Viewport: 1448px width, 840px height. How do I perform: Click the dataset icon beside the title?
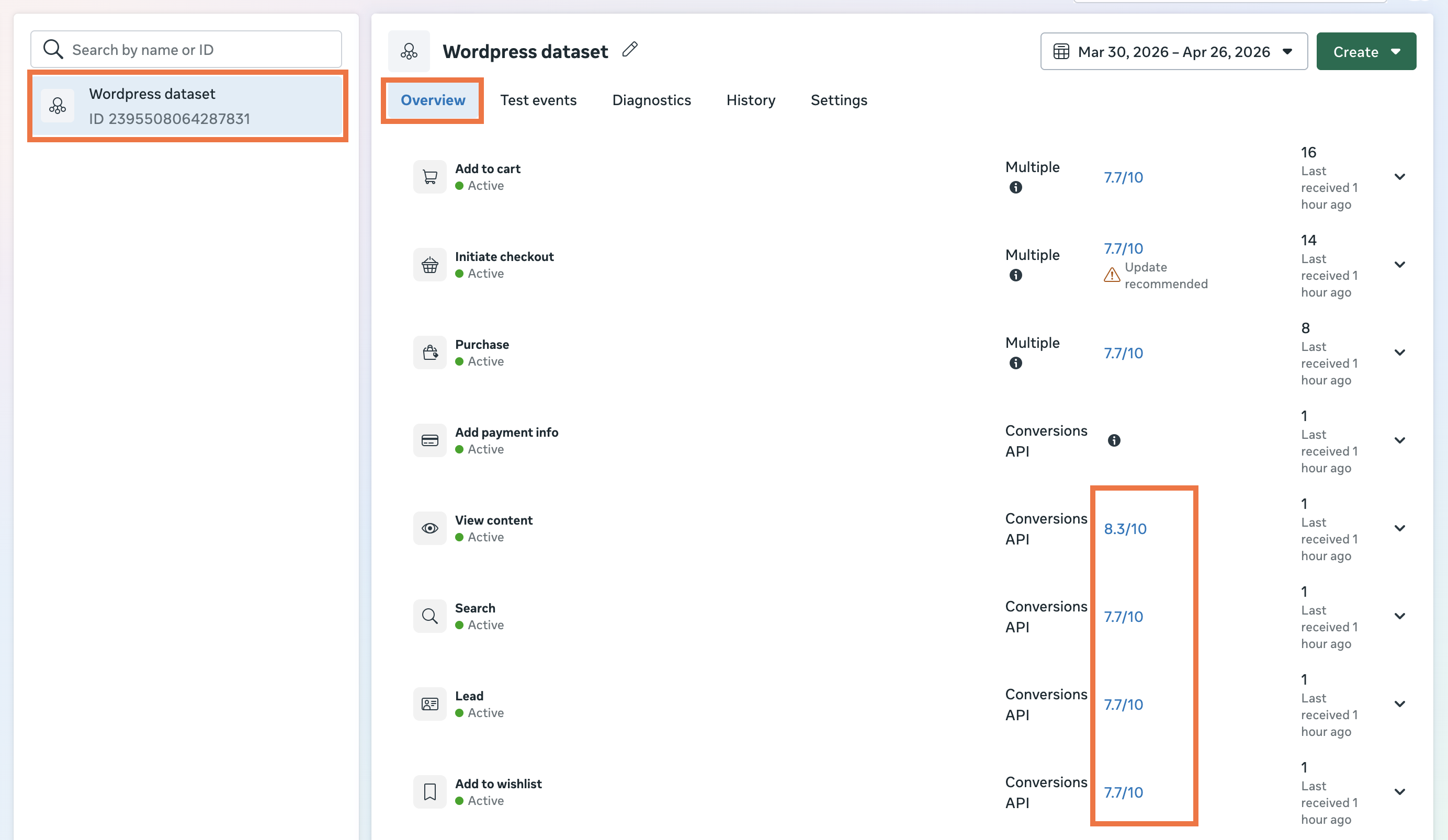point(409,51)
